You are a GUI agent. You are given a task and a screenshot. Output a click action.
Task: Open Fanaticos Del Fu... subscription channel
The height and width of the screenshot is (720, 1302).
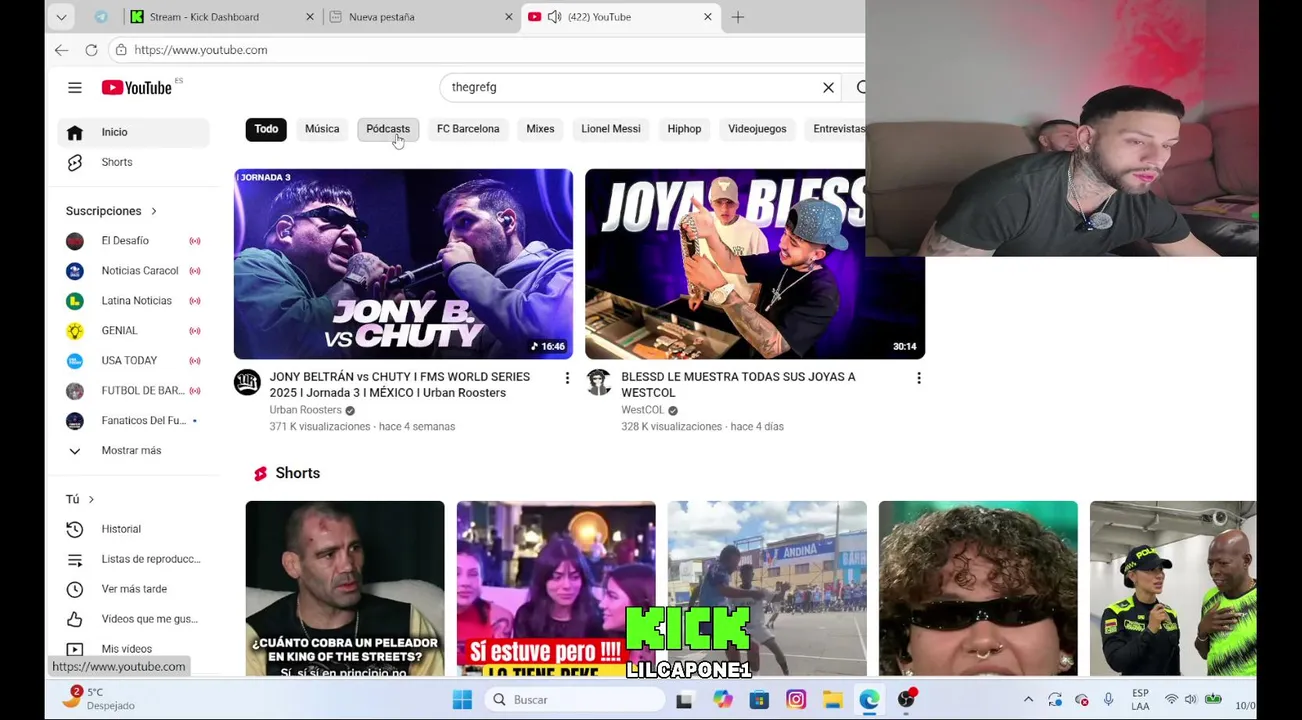pos(135,421)
